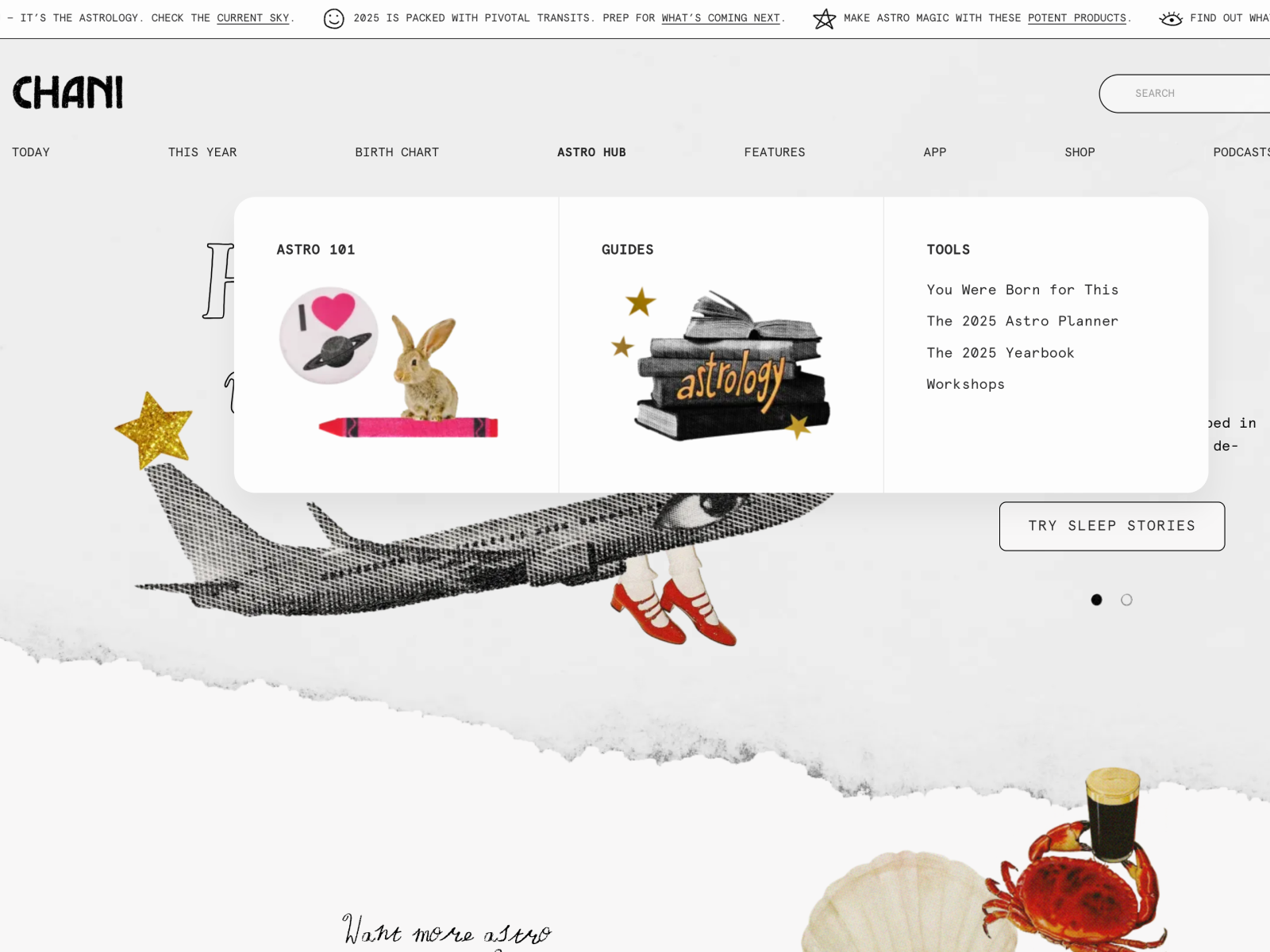This screenshot has height=952, width=1270.
Task: Click the smiley face icon in banner
Action: pos(334,18)
